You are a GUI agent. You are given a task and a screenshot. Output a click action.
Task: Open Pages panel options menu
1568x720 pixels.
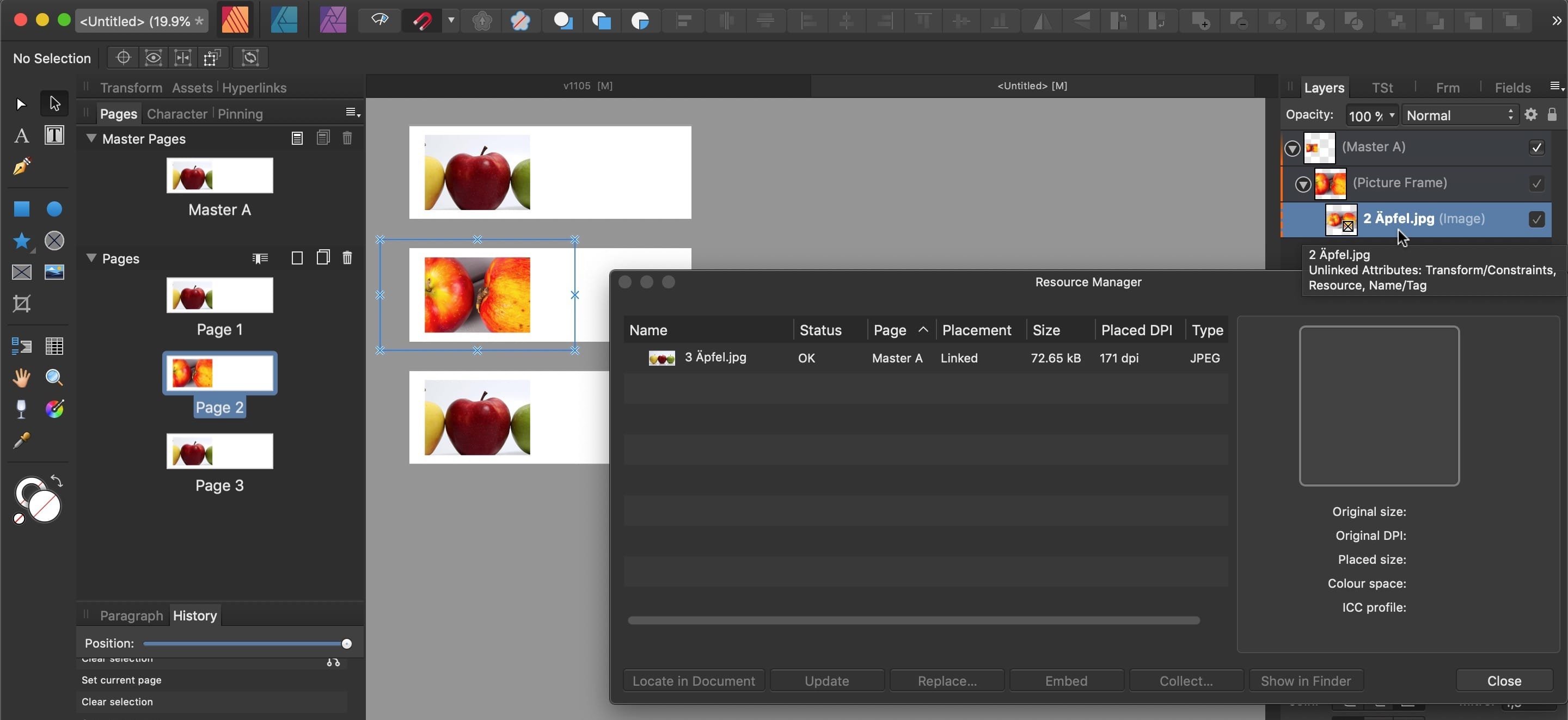point(352,113)
